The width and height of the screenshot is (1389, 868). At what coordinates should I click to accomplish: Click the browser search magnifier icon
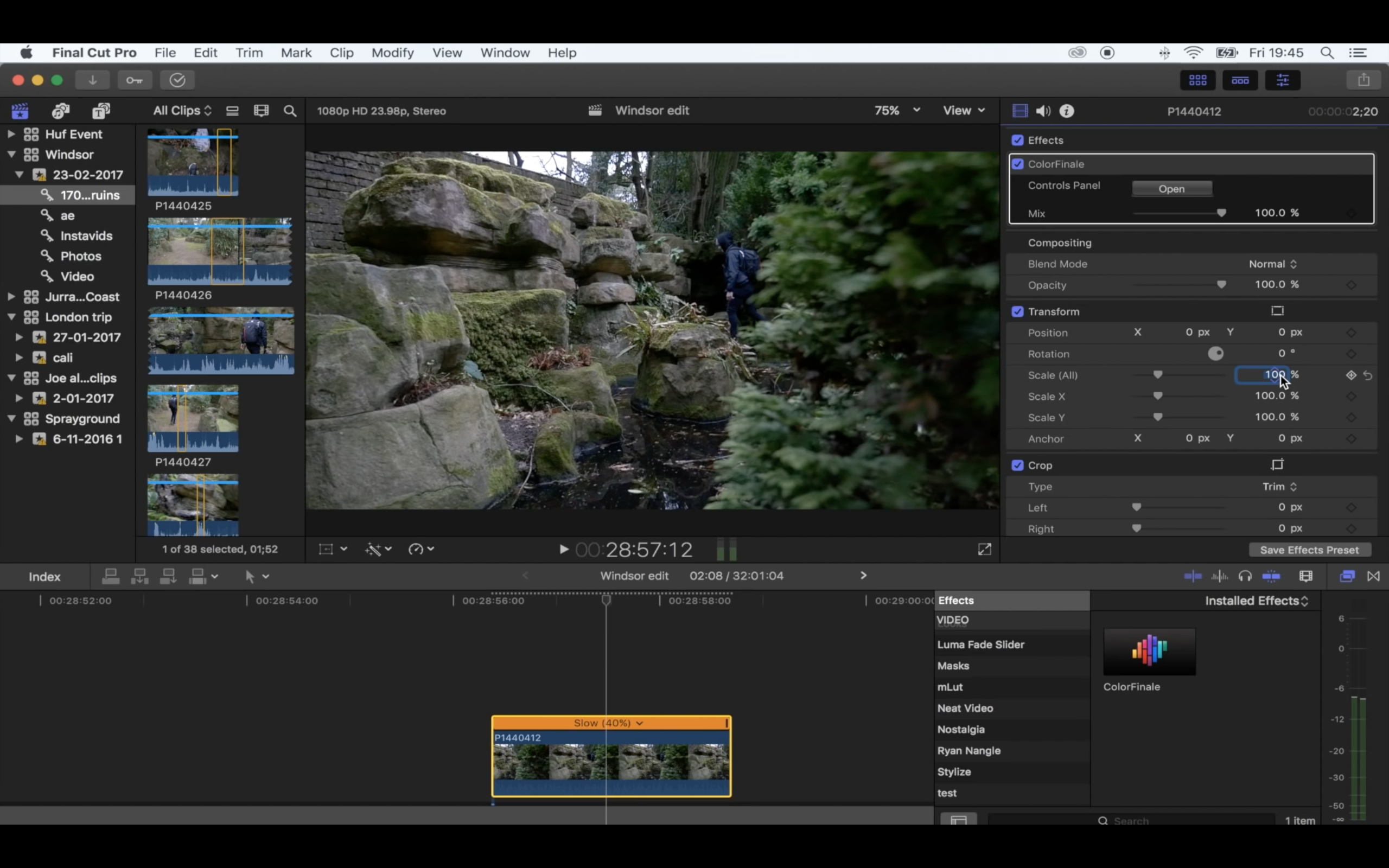click(x=290, y=111)
